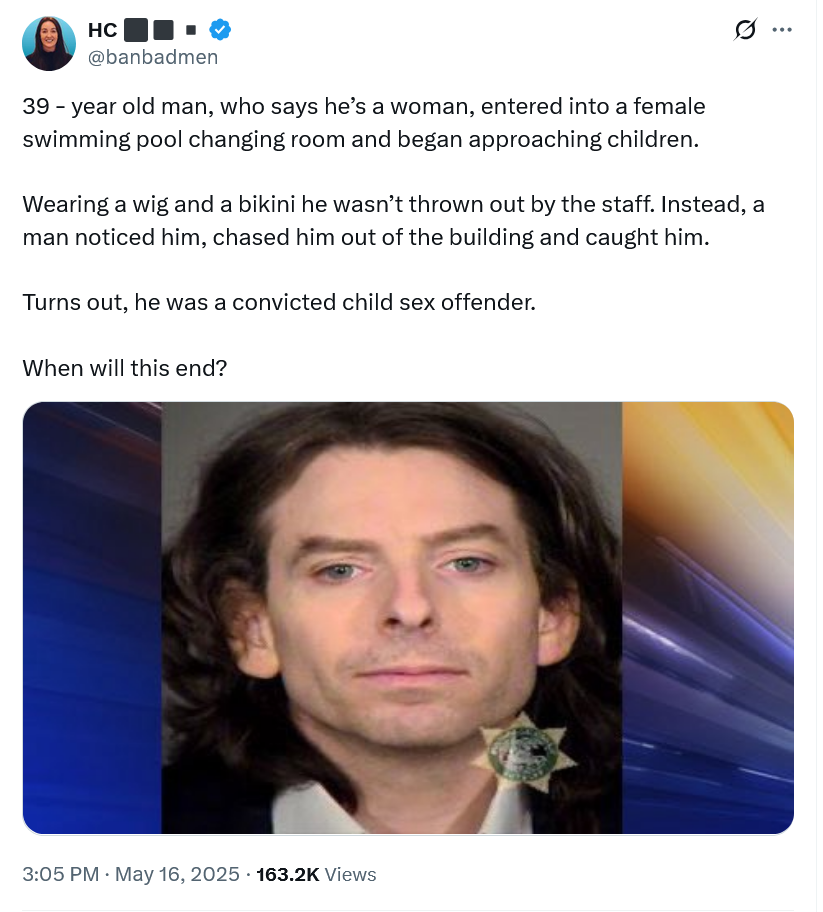Click the orange panel right of mugshot
This screenshot has height=912, width=823.
[x=708, y=618]
